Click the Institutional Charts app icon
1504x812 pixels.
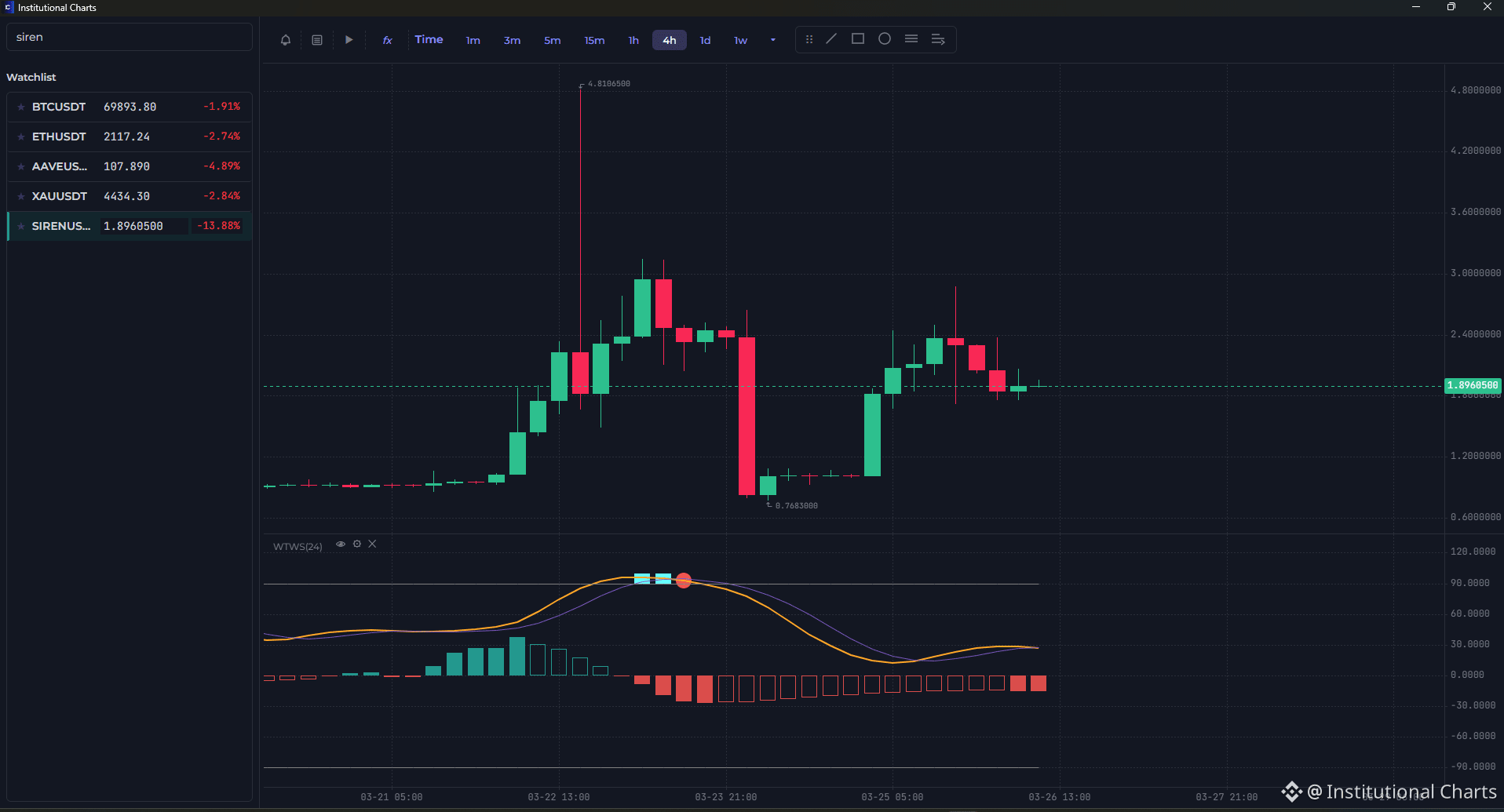click(x=9, y=7)
